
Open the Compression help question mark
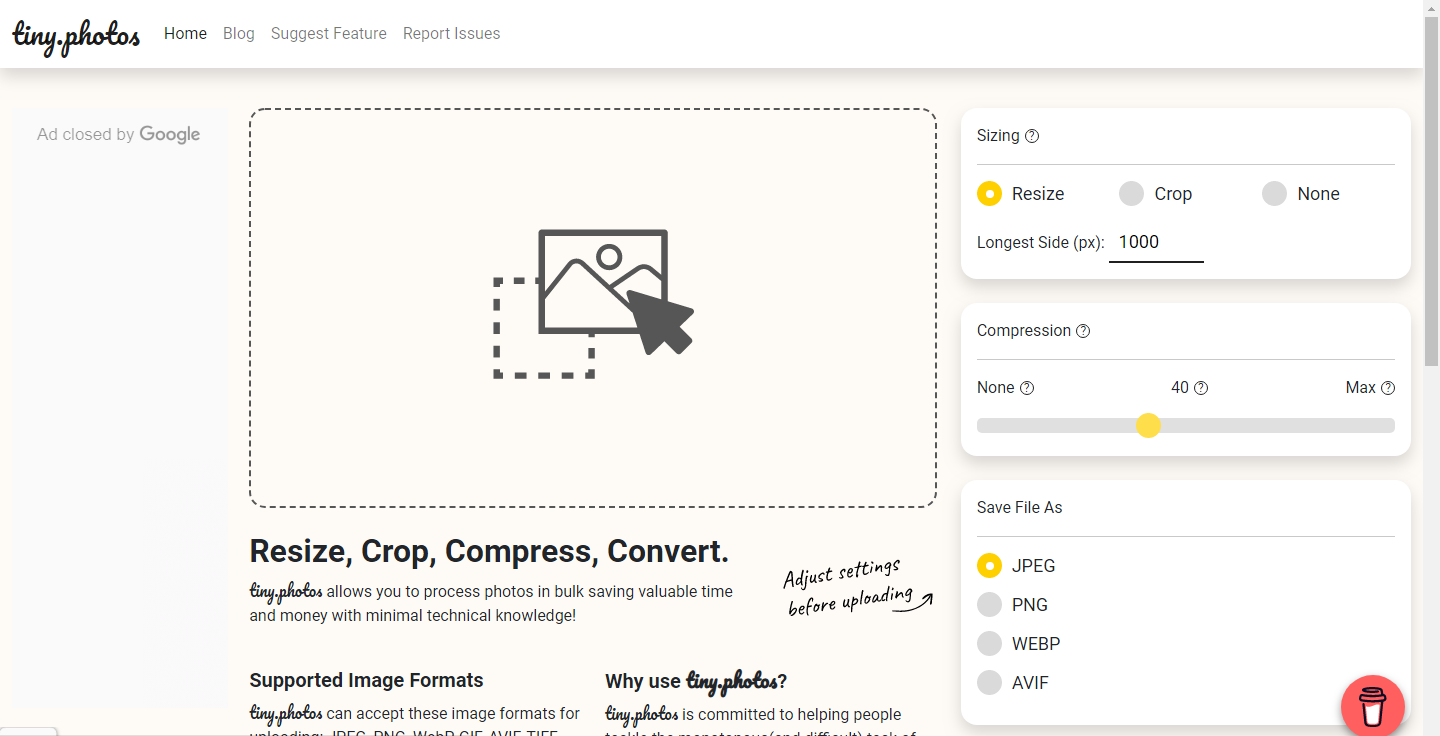click(x=1083, y=331)
